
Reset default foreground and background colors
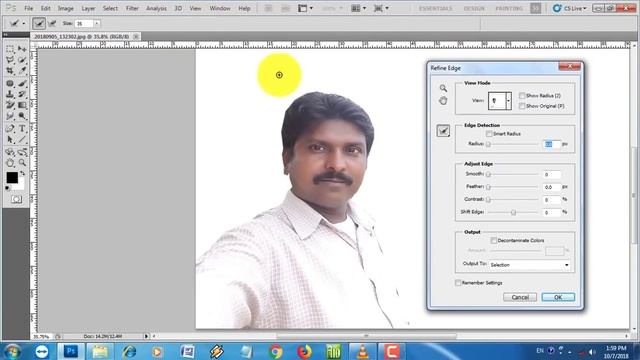click(8, 188)
